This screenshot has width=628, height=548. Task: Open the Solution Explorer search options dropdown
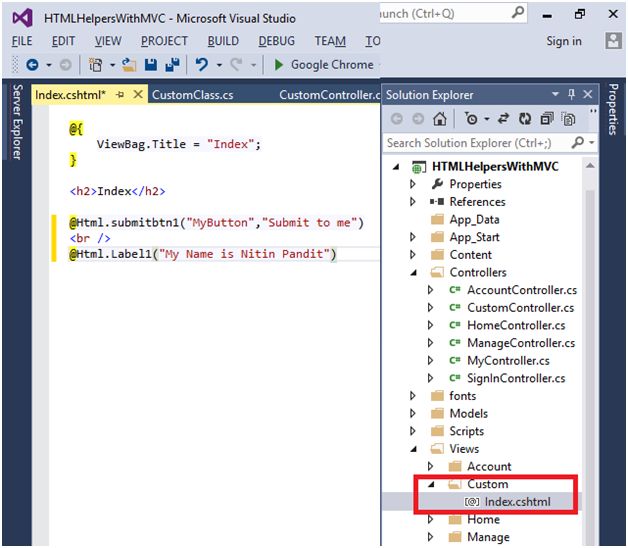tap(592, 143)
